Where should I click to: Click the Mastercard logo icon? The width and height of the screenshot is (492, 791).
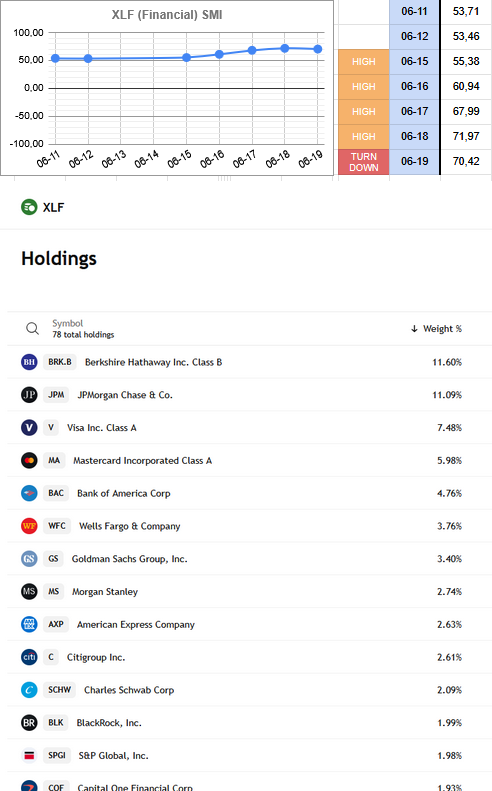[x=29, y=460]
